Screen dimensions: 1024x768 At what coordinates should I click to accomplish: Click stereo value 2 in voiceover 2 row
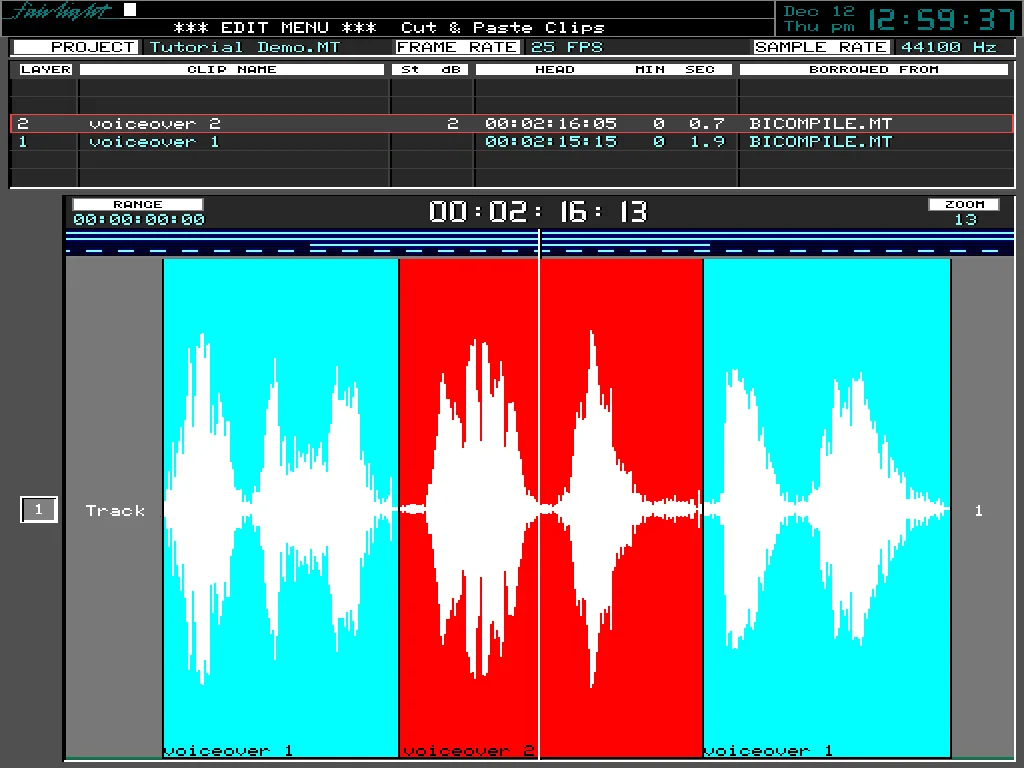(453, 123)
